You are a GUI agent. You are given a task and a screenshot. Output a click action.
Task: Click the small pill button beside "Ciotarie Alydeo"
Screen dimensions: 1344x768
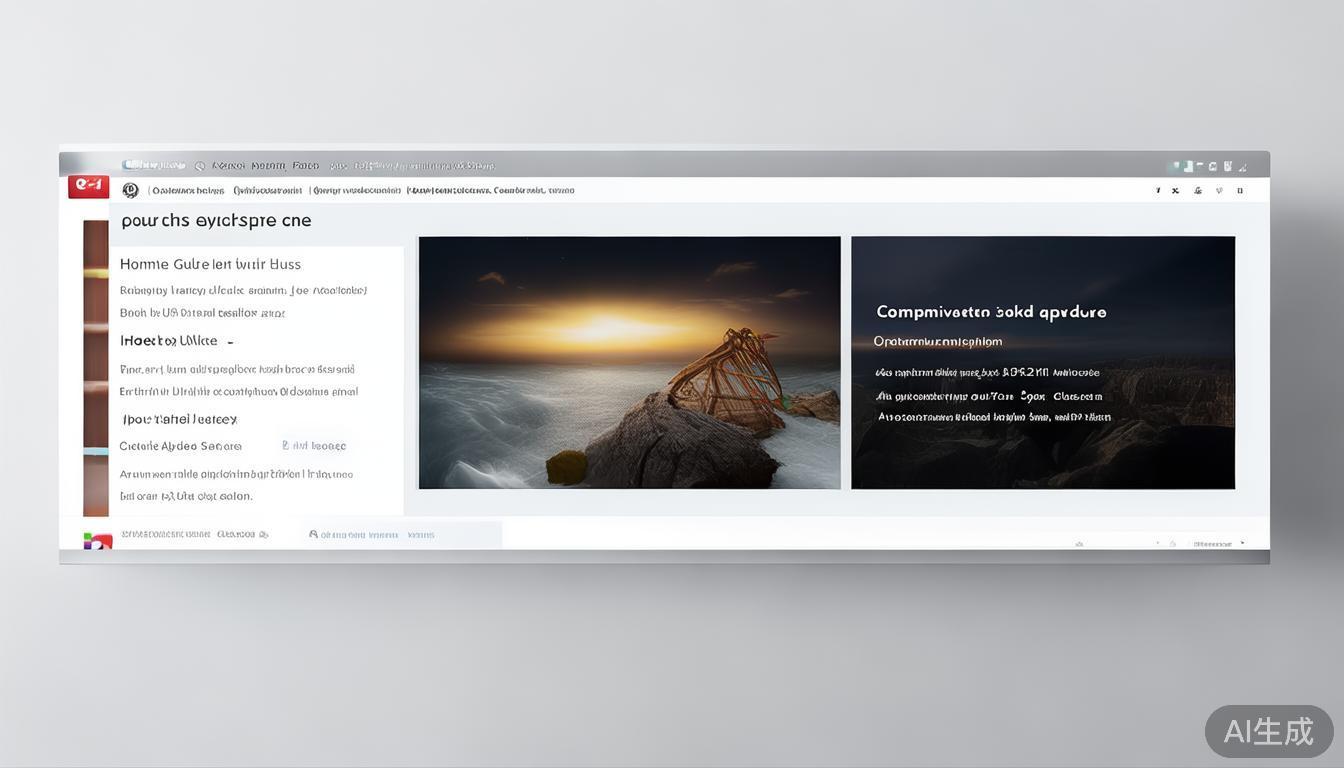[314, 446]
